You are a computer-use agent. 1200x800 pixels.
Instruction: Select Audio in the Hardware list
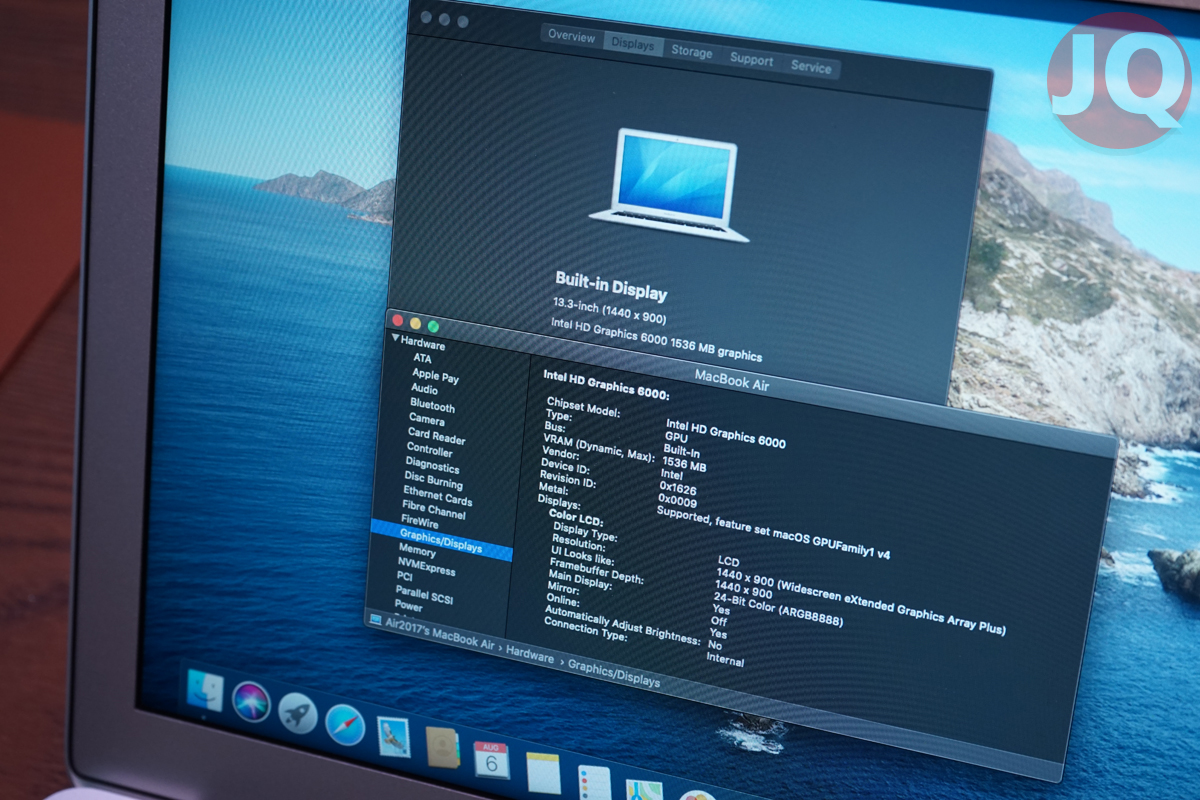click(424, 389)
